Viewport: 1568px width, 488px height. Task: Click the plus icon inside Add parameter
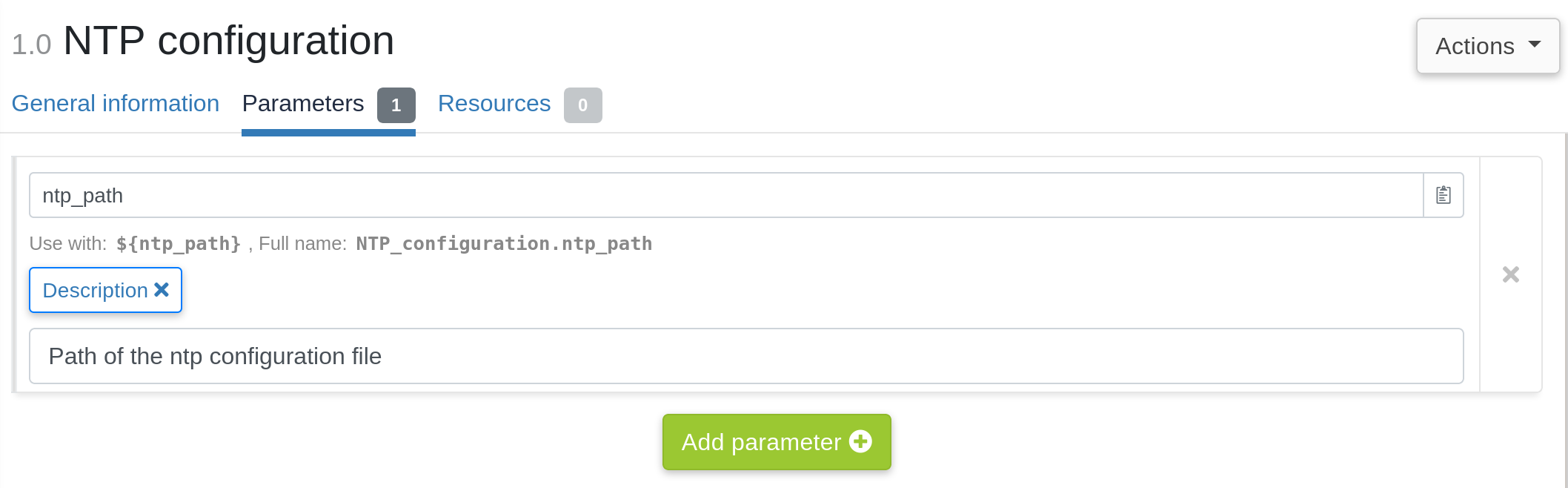tap(860, 442)
